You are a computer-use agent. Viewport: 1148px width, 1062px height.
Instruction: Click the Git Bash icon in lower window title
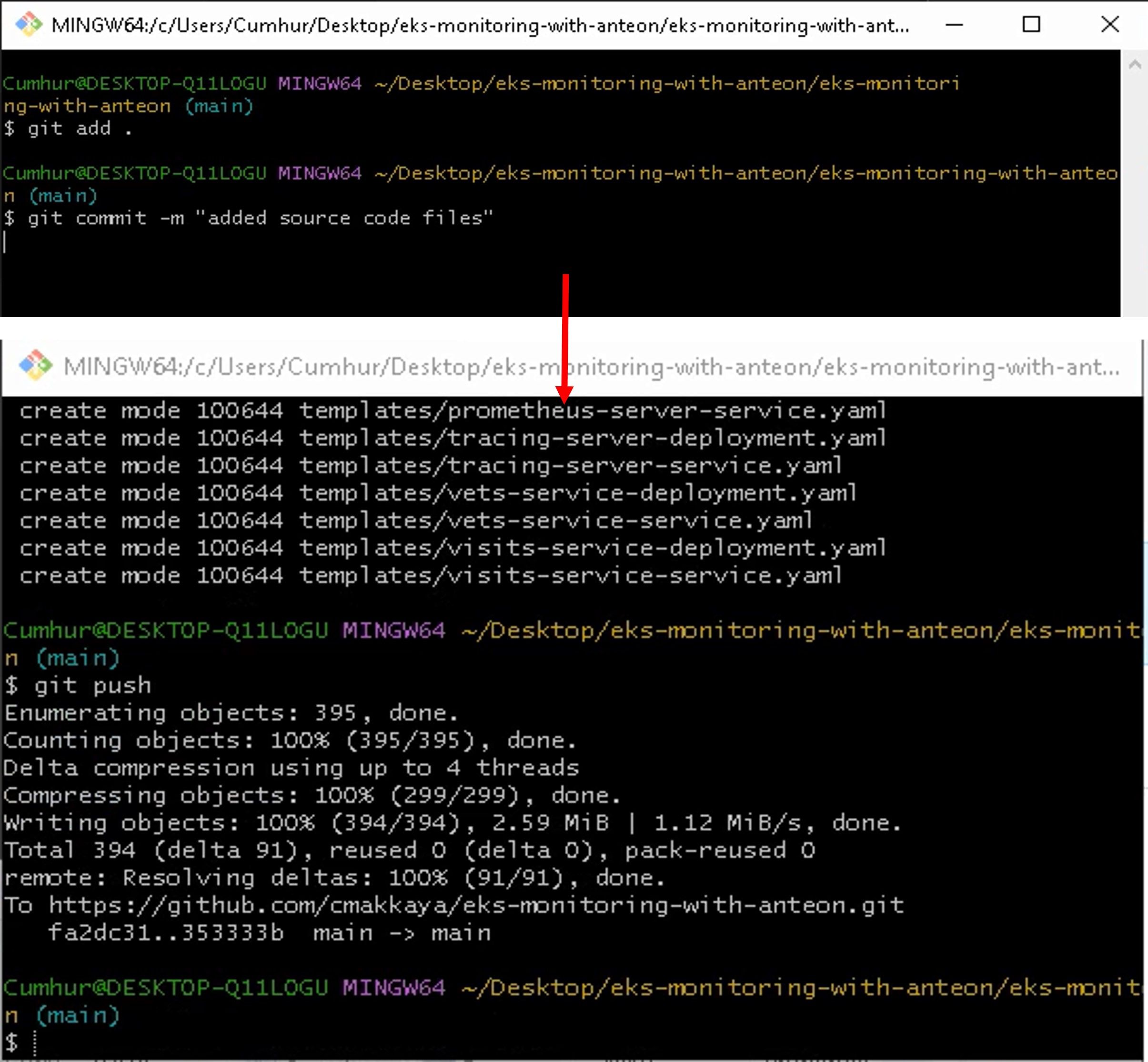36,365
